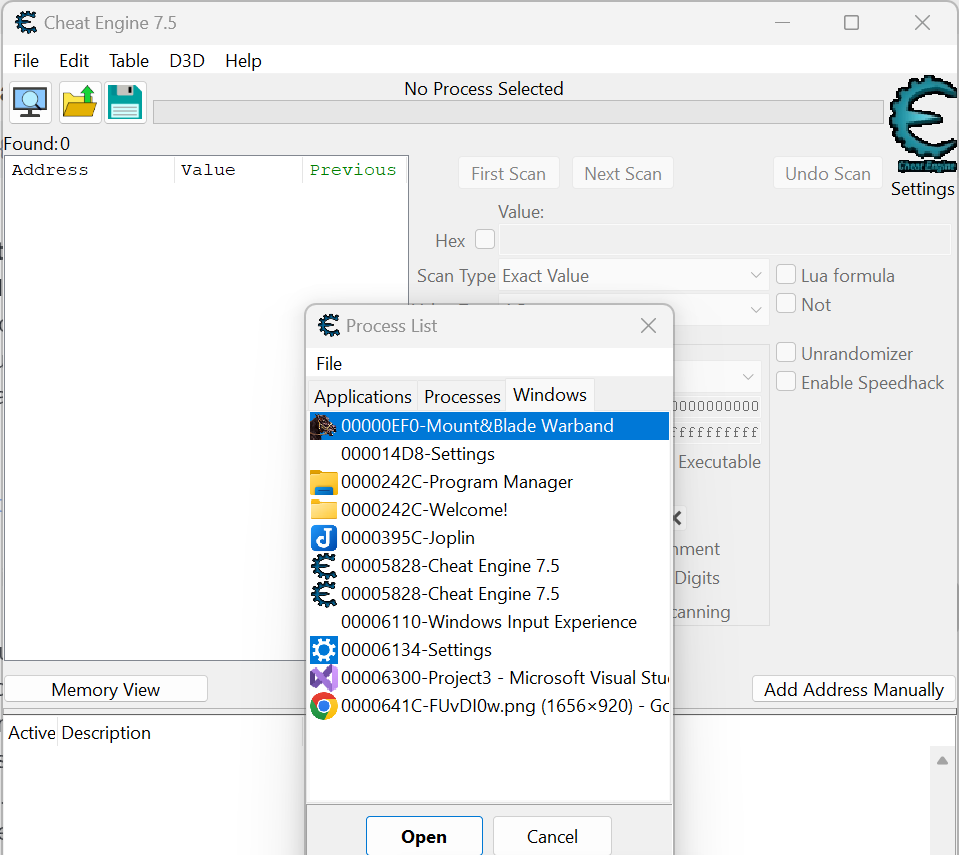Switch to the Applications tab
Viewport: 959px width, 855px height.
point(363,396)
